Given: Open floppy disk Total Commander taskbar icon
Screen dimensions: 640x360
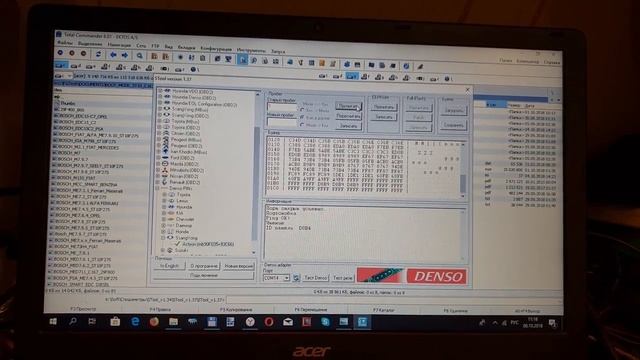Looking at the screenshot, I should [x=212, y=322].
